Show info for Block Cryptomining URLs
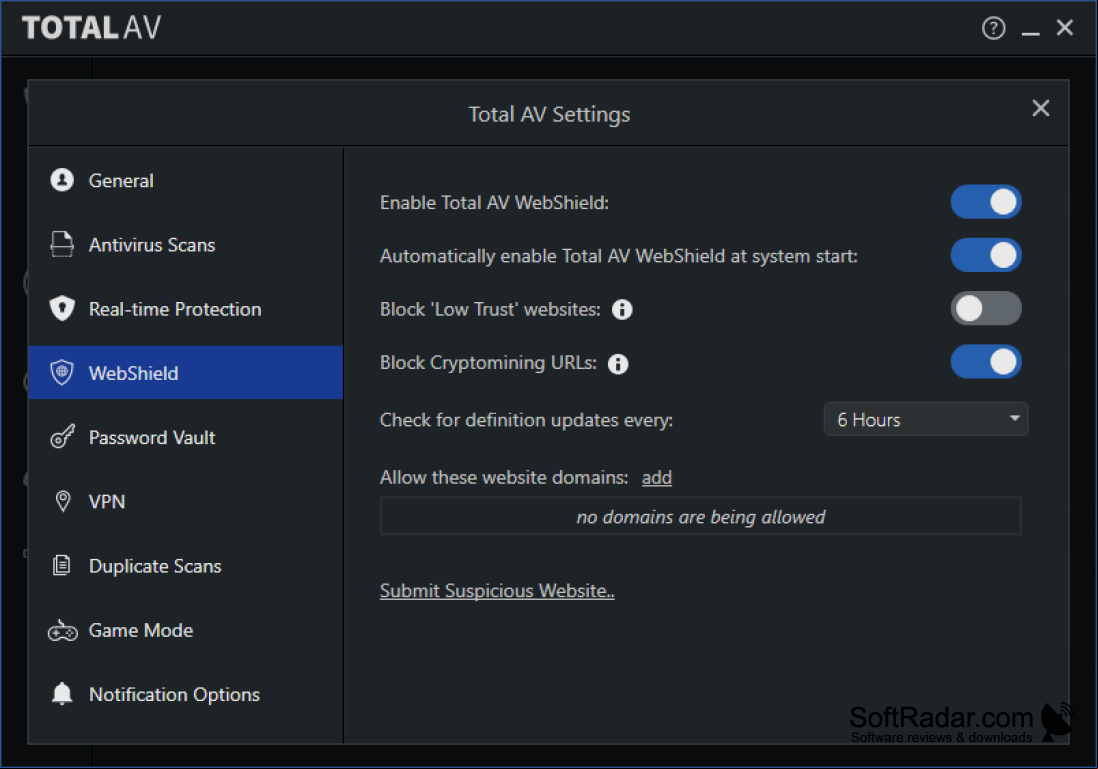This screenshot has width=1098, height=769. click(x=618, y=363)
